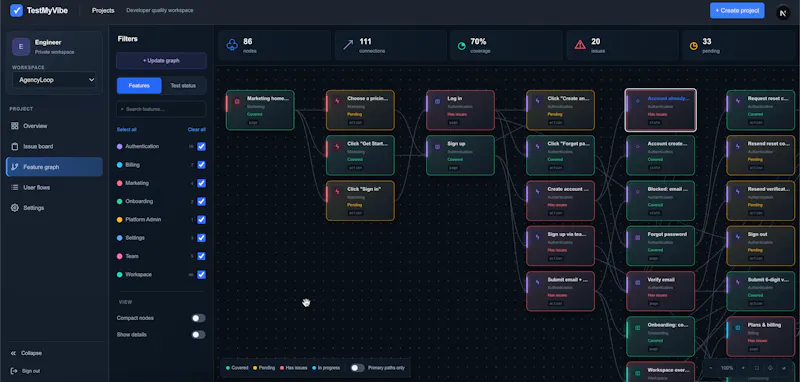This screenshot has width=800, height=382.
Task: Click the In progress legend label
Action: [329, 368]
